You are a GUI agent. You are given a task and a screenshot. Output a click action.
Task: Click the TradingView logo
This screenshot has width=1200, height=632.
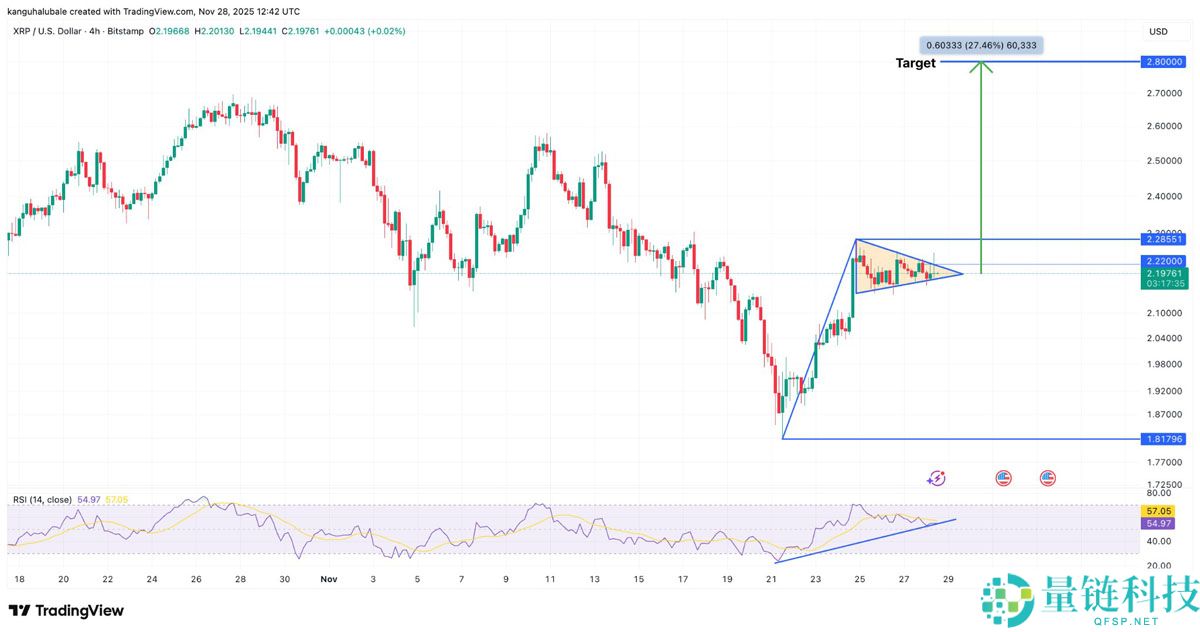[66, 610]
